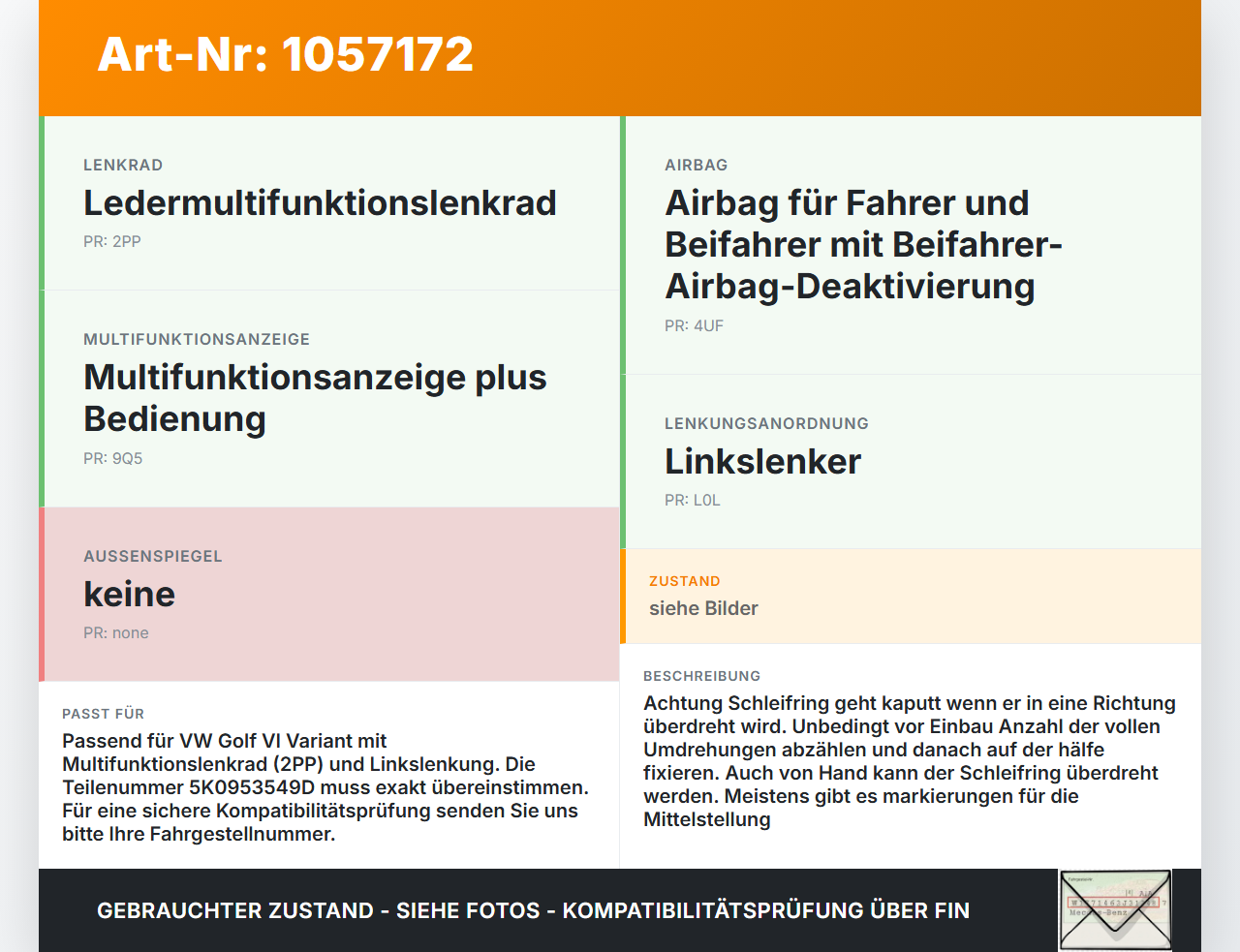1240x952 pixels.
Task: Click the "BESCHREIBUNG" label
Action: tap(702, 676)
